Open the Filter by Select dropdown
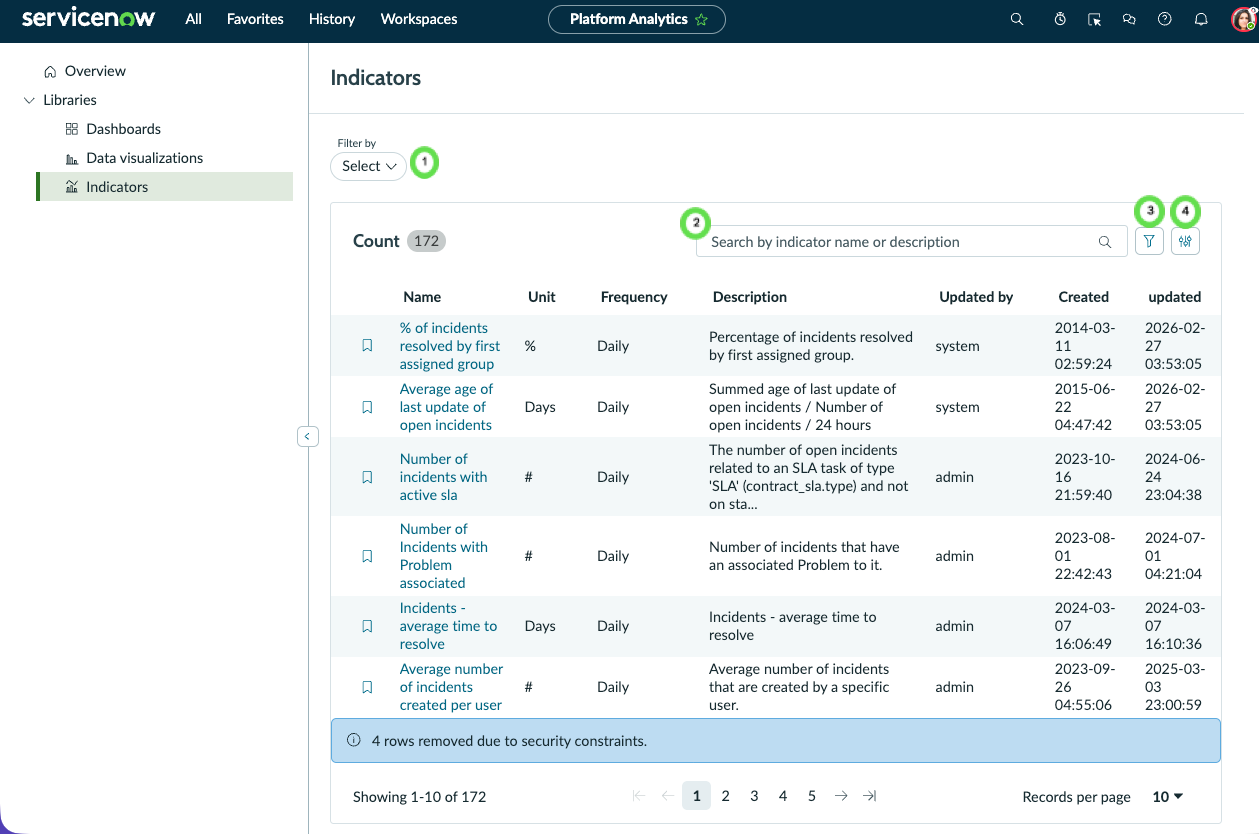This screenshot has height=834, width=1259. pyautogui.click(x=368, y=166)
